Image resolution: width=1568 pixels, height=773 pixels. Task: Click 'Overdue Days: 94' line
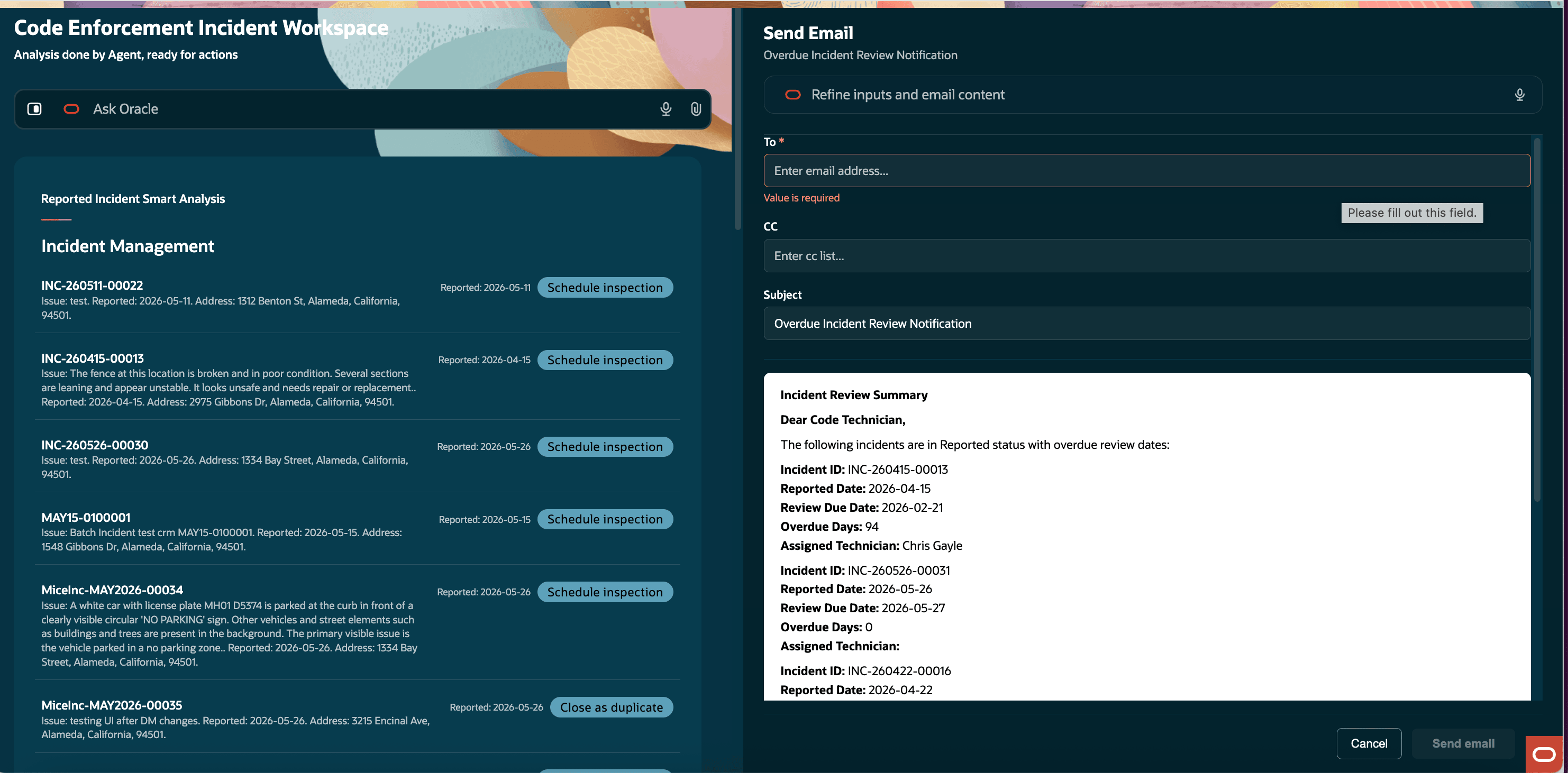[x=829, y=527]
